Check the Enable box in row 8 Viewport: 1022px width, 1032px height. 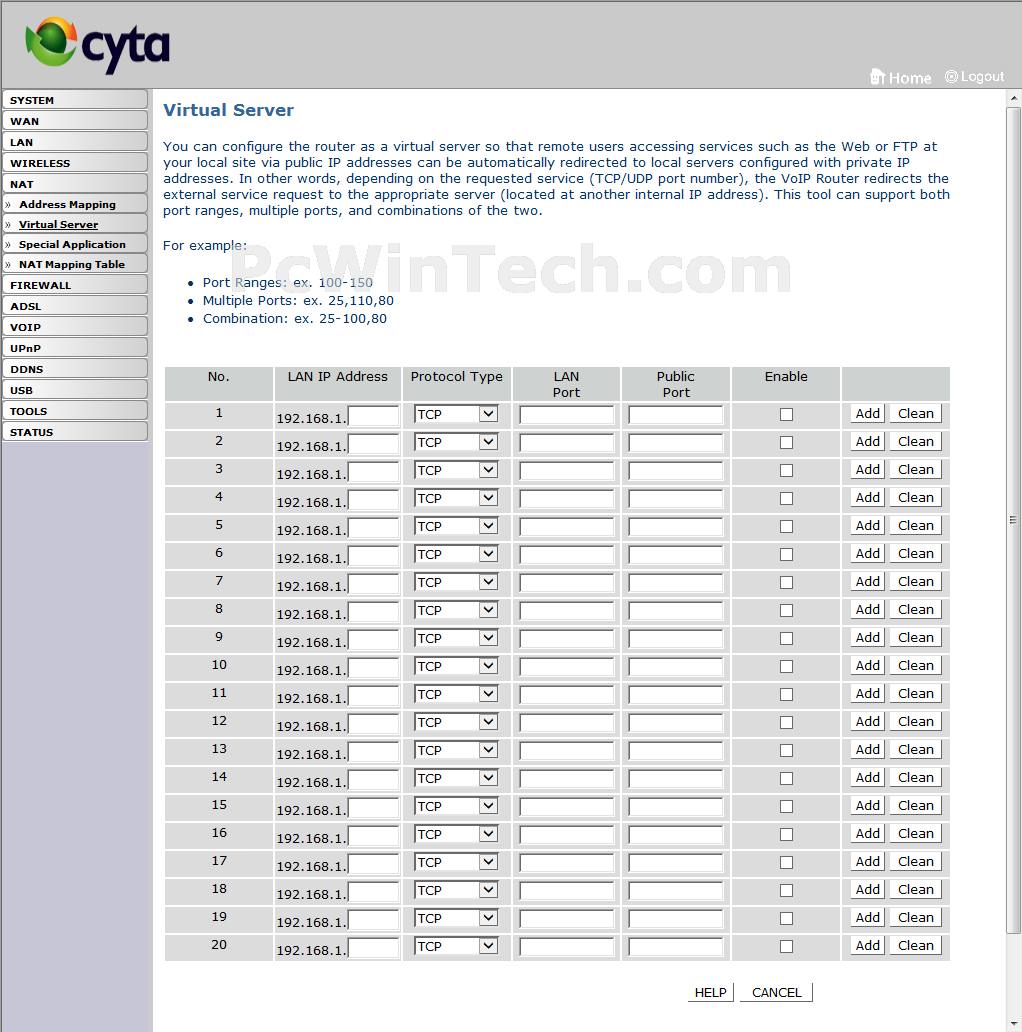click(x=786, y=611)
